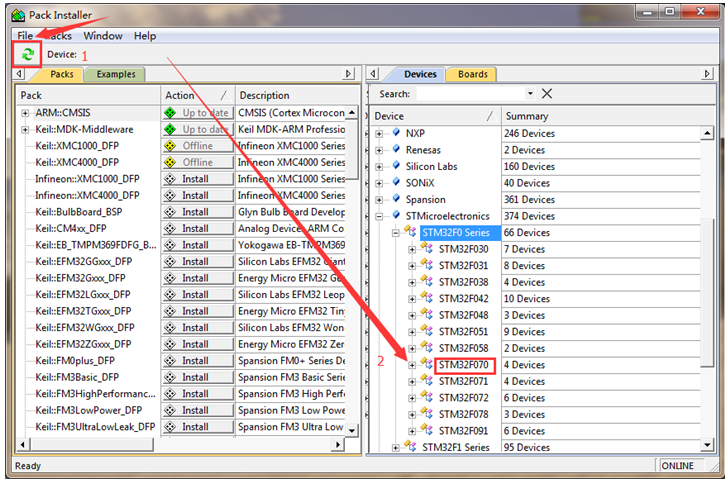
Task: Install the Keil::CM4xx_DFP pack
Action: pyautogui.click(x=198, y=229)
